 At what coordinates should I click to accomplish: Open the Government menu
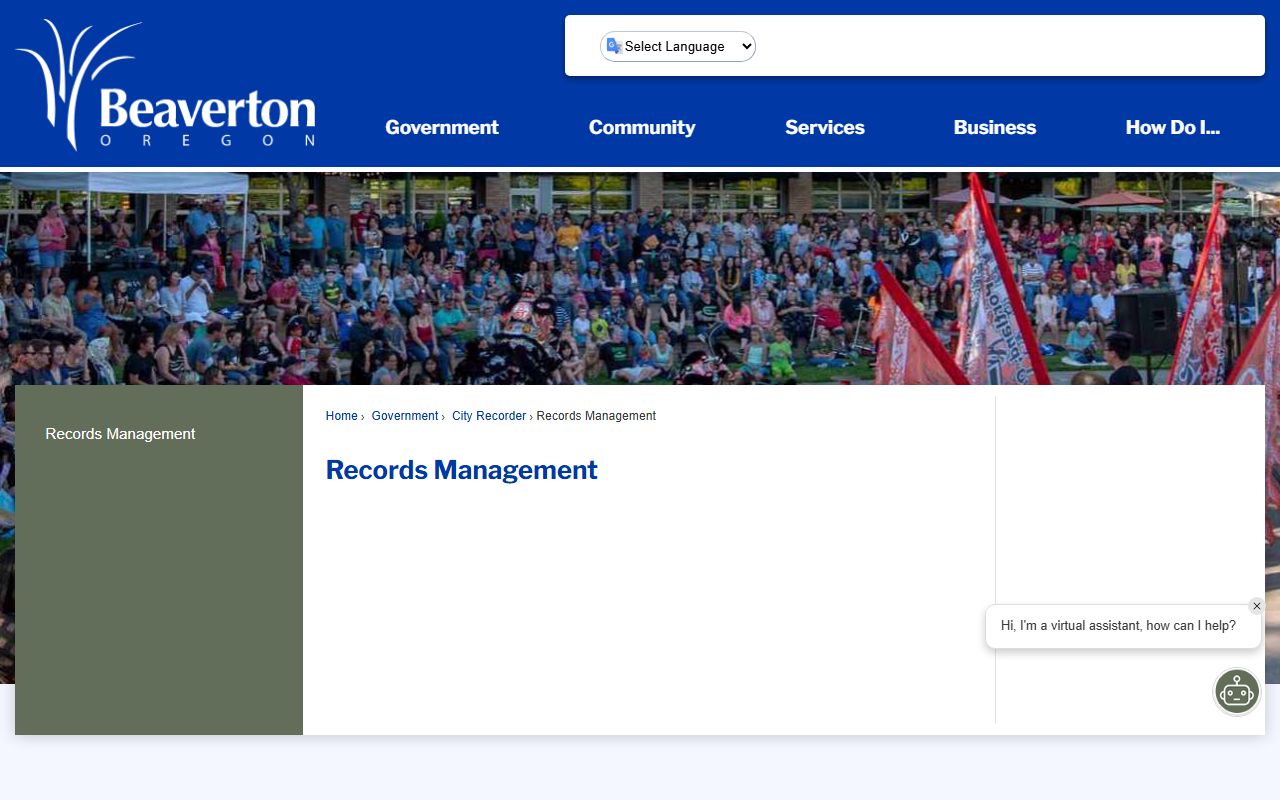tap(442, 127)
